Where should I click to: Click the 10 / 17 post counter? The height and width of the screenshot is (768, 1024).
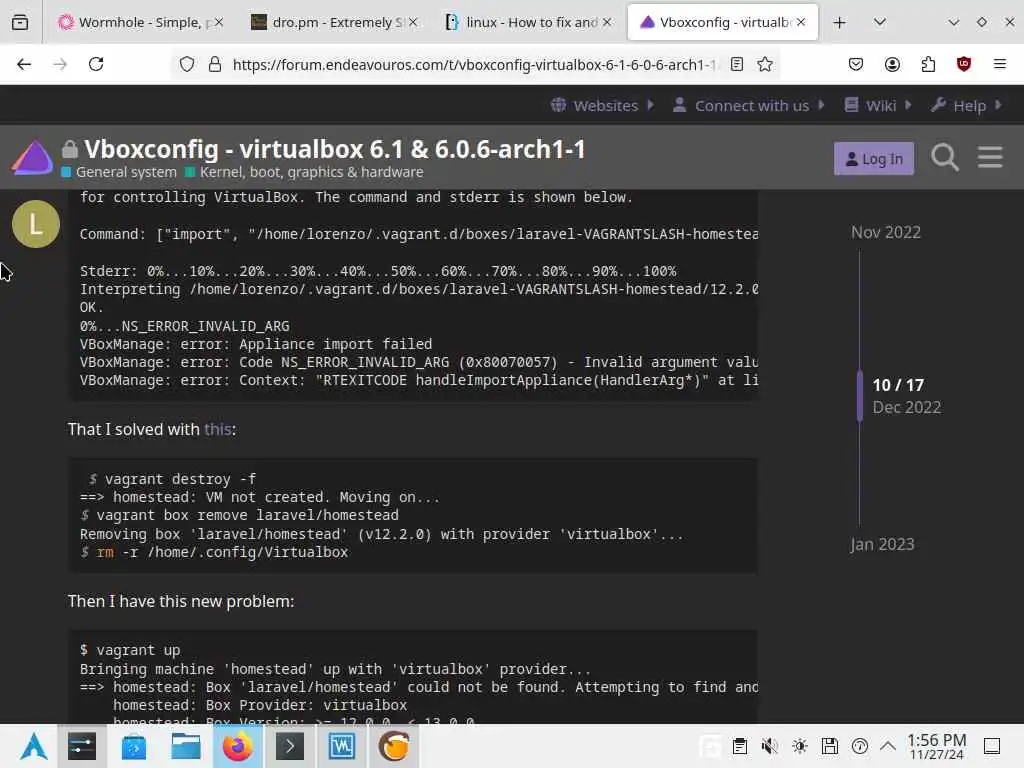point(898,385)
